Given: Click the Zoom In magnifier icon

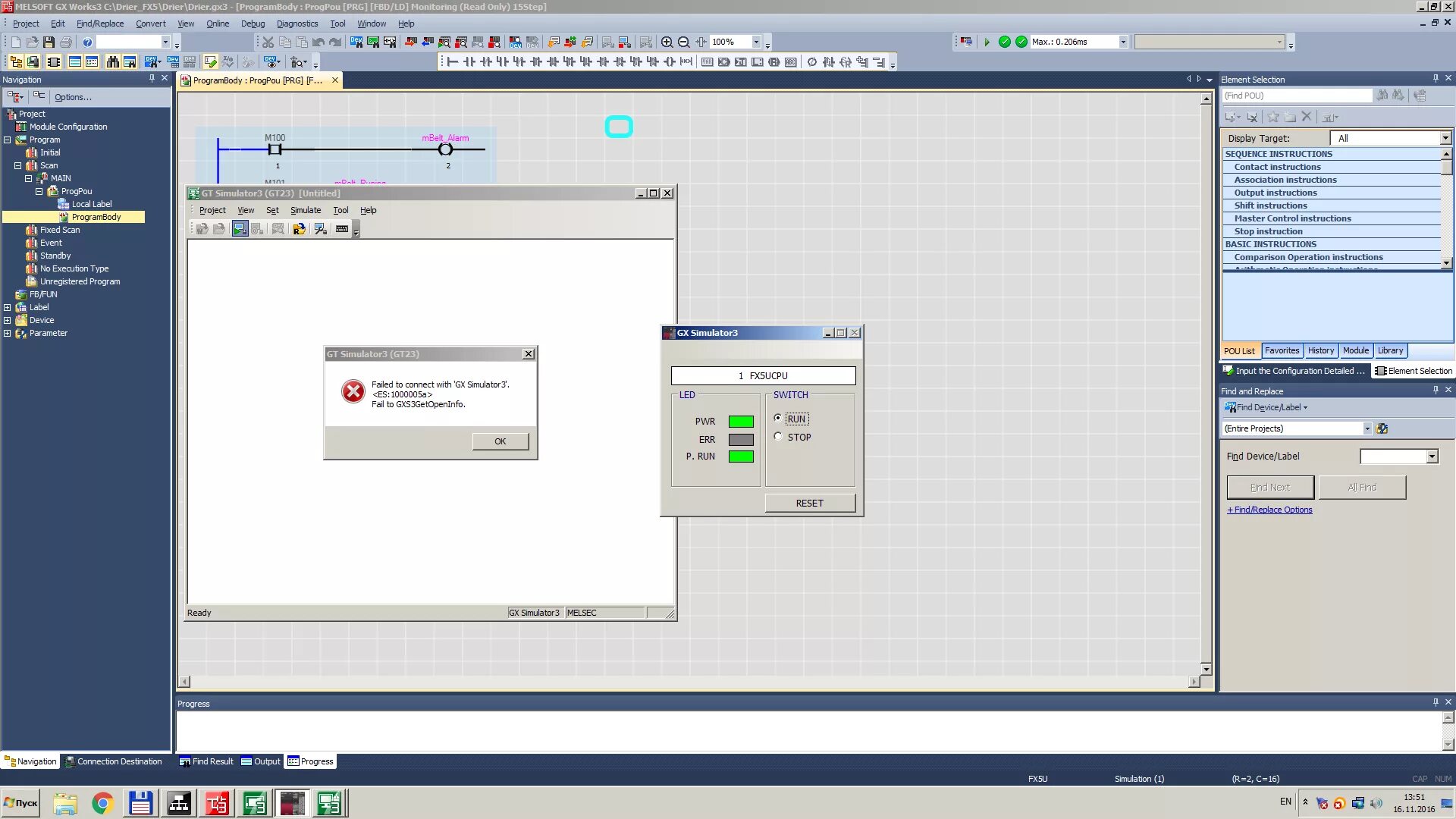Looking at the screenshot, I should point(667,42).
